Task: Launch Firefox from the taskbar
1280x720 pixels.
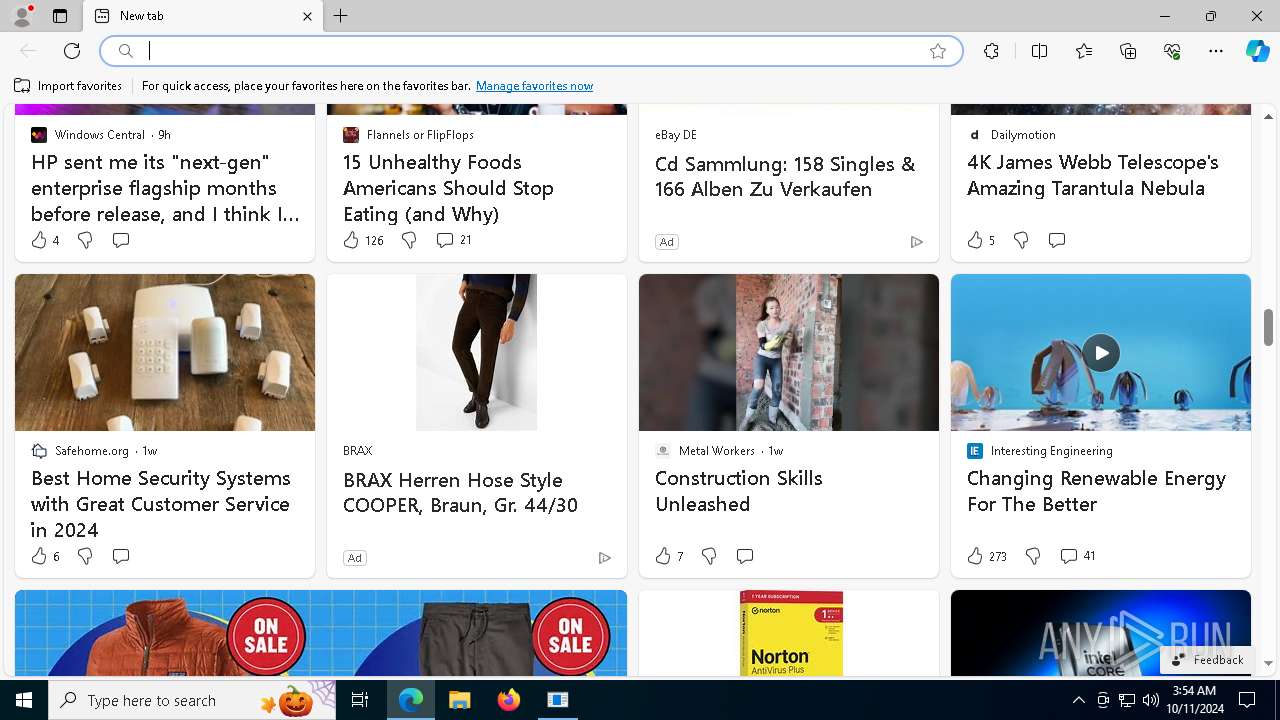Action: tap(509, 700)
